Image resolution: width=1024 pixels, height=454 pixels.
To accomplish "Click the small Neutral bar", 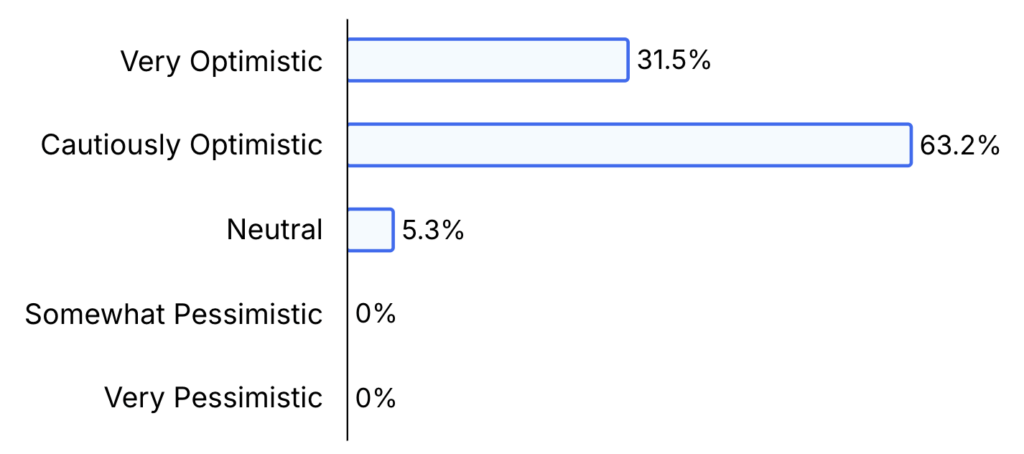I will (x=370, y=230).
